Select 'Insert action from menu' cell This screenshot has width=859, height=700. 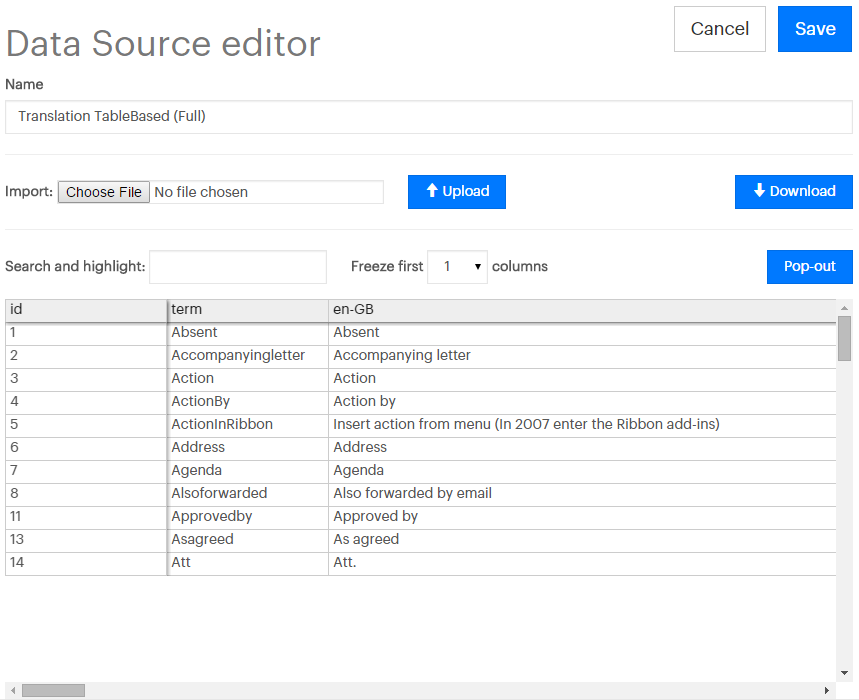pyautogui.click(x=582, y=424)
